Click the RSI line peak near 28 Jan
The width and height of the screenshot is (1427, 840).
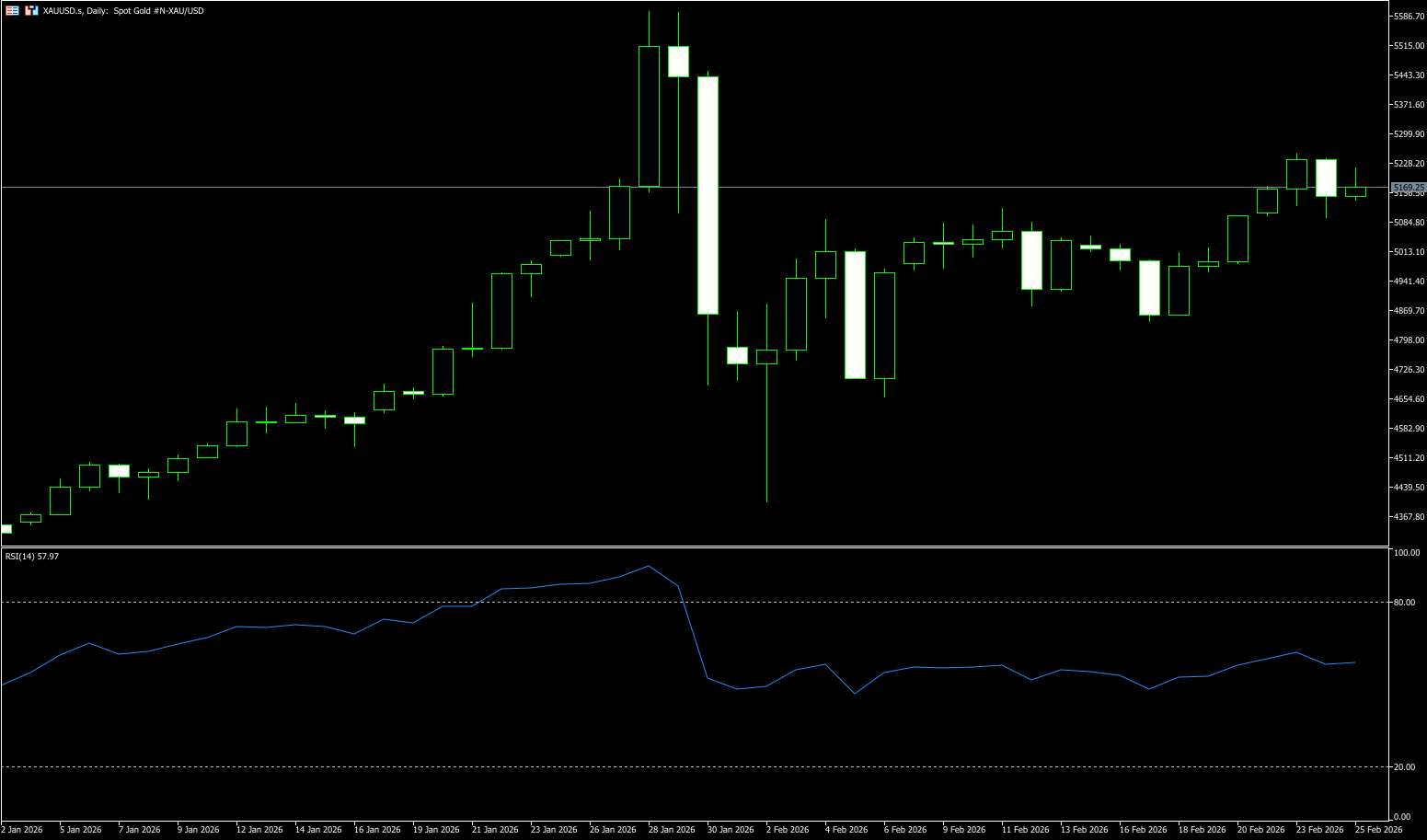tap(649, 566)
